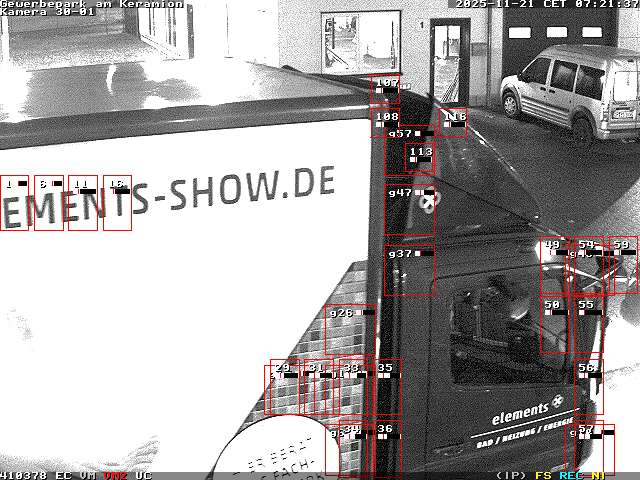Select detection box 55
Screen dimensions: 640x480
[x=589, y=325]
